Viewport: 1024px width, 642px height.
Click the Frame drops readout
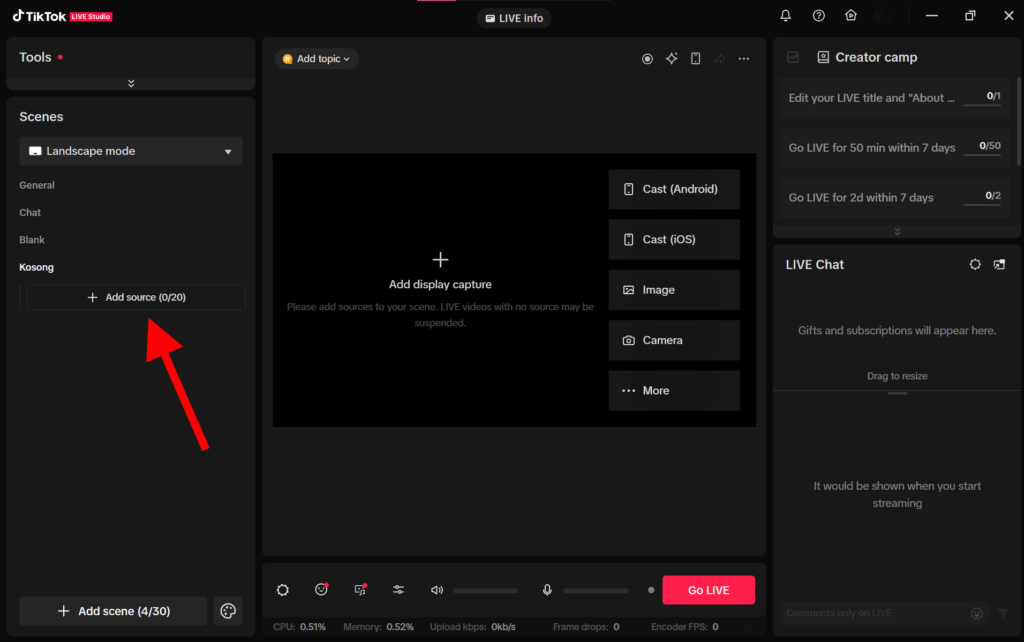[x=586, y=627]
